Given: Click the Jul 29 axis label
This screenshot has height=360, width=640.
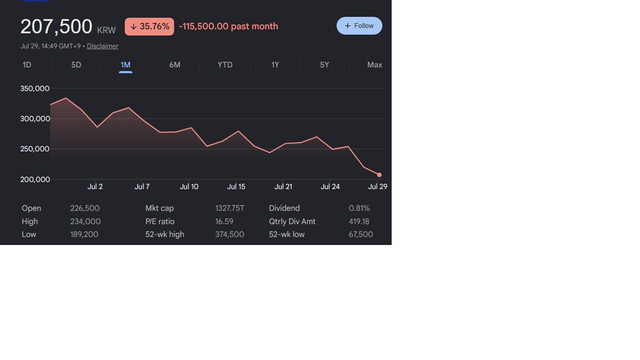Looking at the screenshot, I should point(378,187).
